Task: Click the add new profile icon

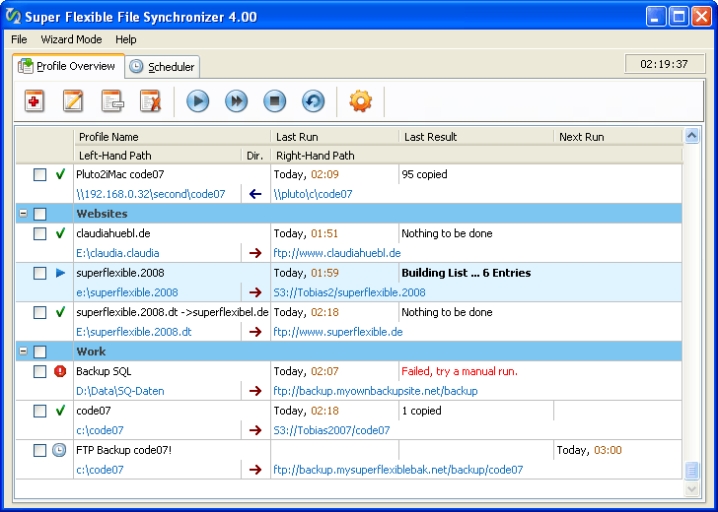Action: click(35, 101)
